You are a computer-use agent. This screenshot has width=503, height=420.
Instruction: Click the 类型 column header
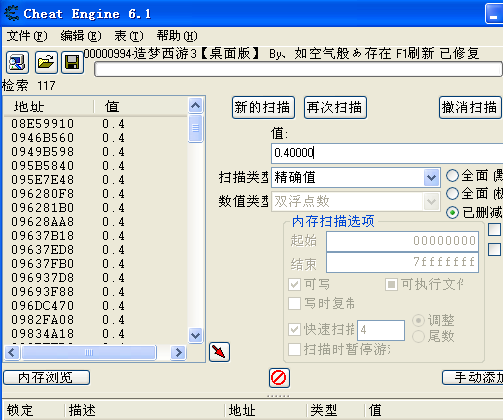335,410
